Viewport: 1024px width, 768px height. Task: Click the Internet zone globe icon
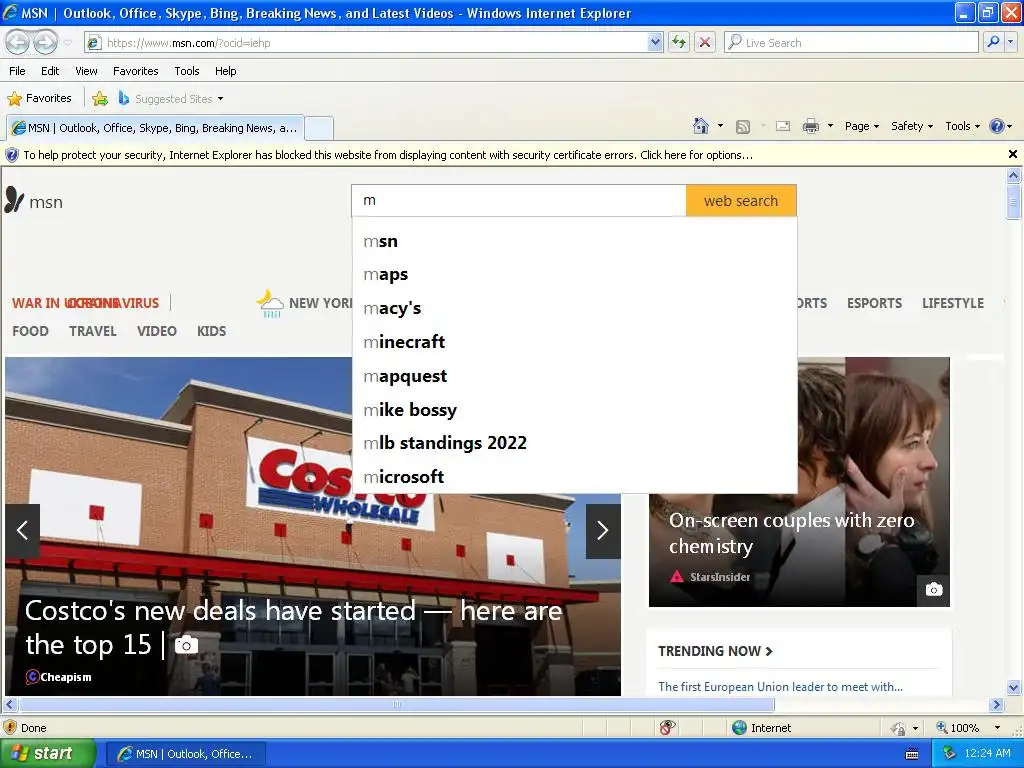coord(739,728)
